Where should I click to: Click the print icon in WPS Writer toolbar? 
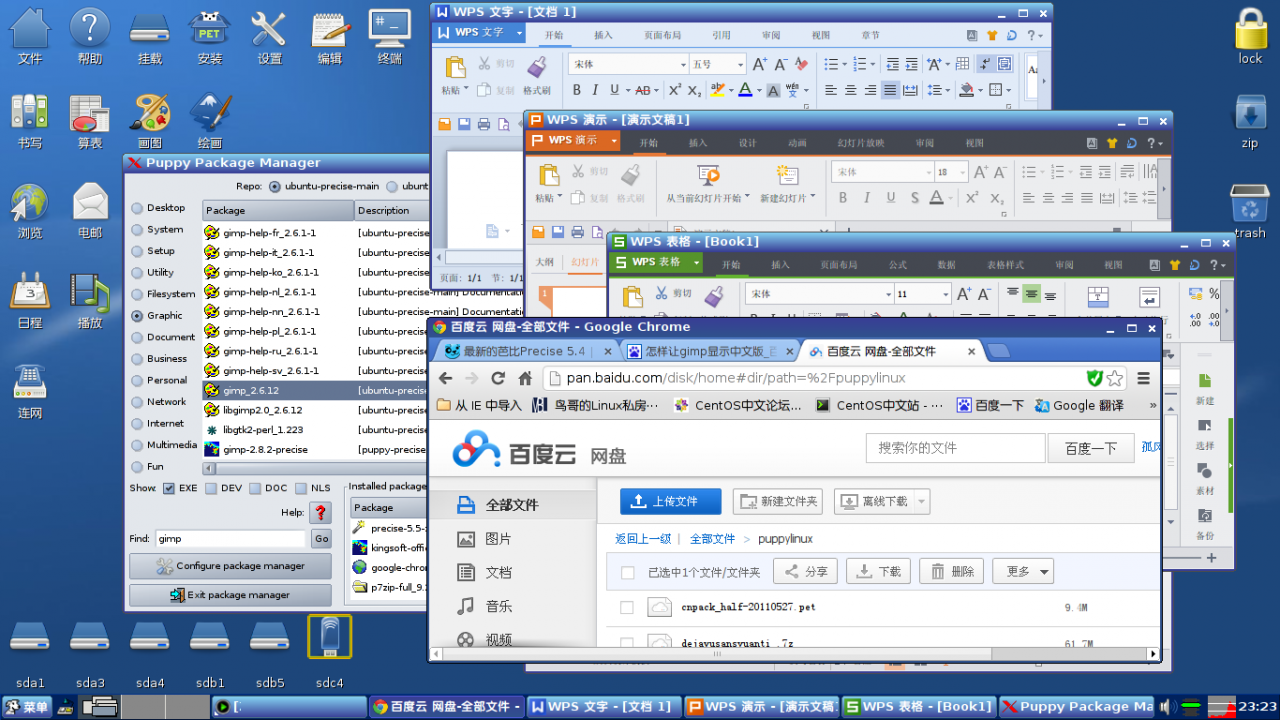(x=484, y=124)
